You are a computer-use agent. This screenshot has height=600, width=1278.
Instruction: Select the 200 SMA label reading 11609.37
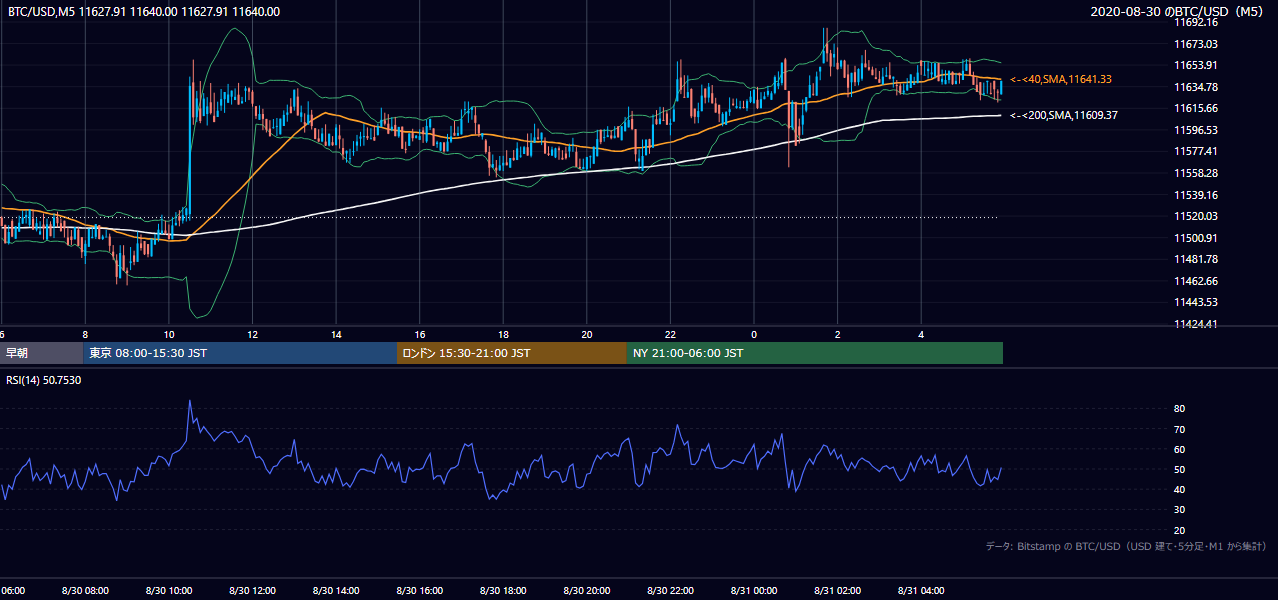(1064, 115)
